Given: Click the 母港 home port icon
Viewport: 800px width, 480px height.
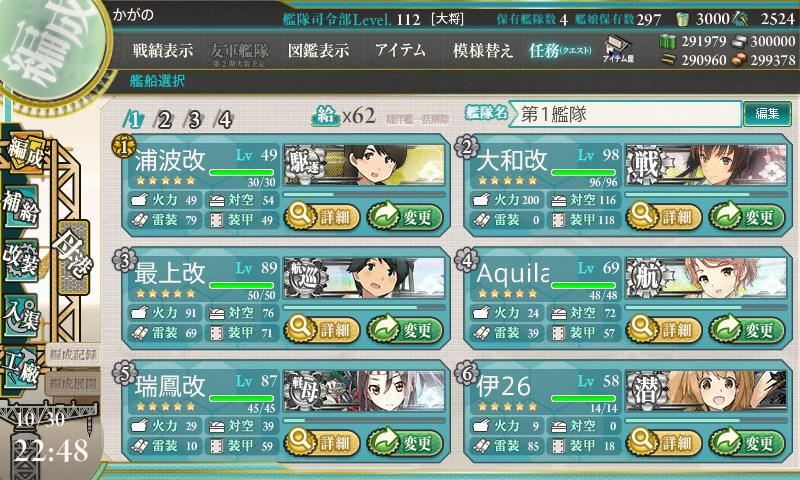Looking at the screenshot, I should click(x=74, y=257).
